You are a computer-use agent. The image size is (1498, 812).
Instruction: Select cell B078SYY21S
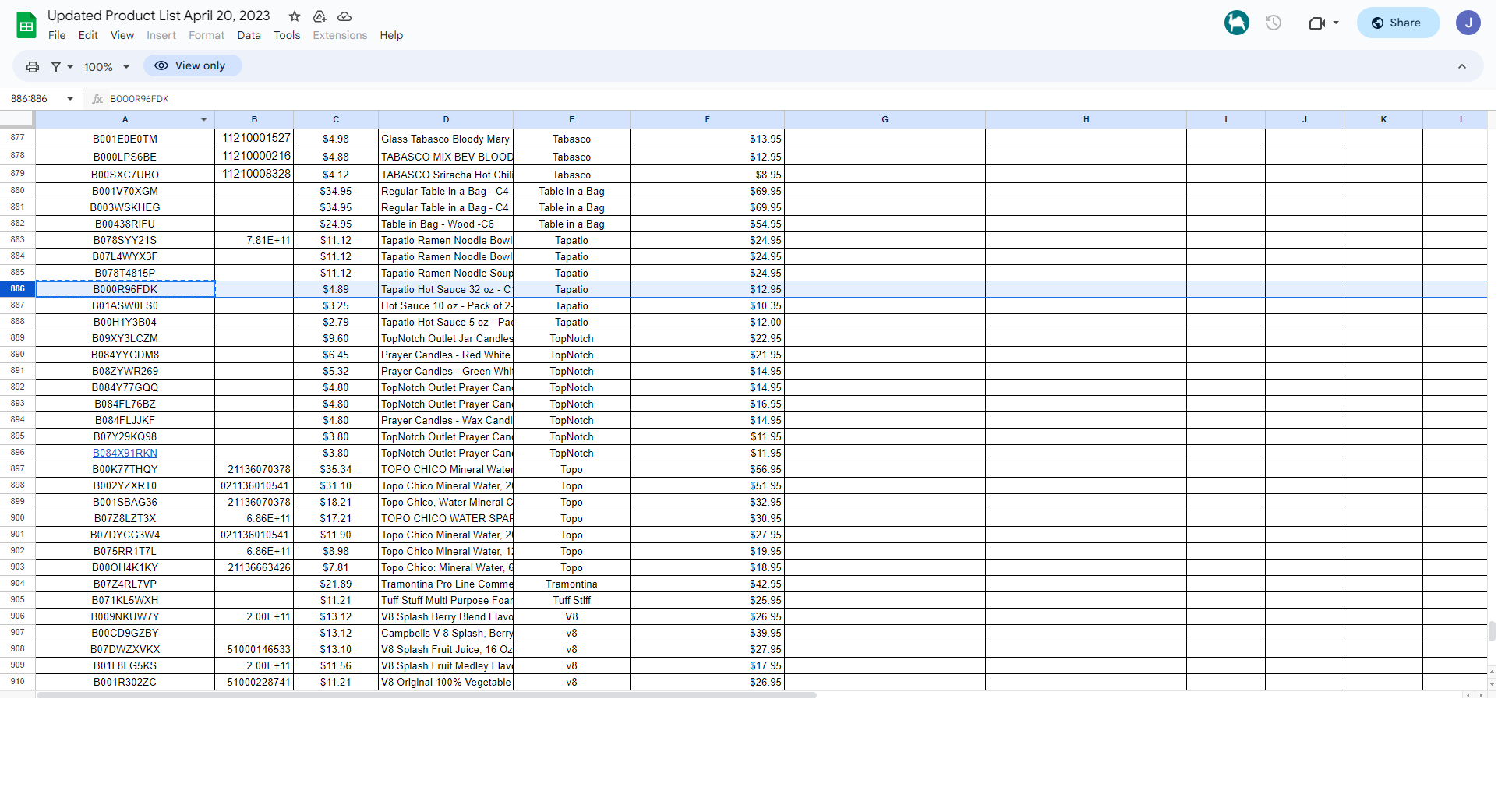[125, 240]
